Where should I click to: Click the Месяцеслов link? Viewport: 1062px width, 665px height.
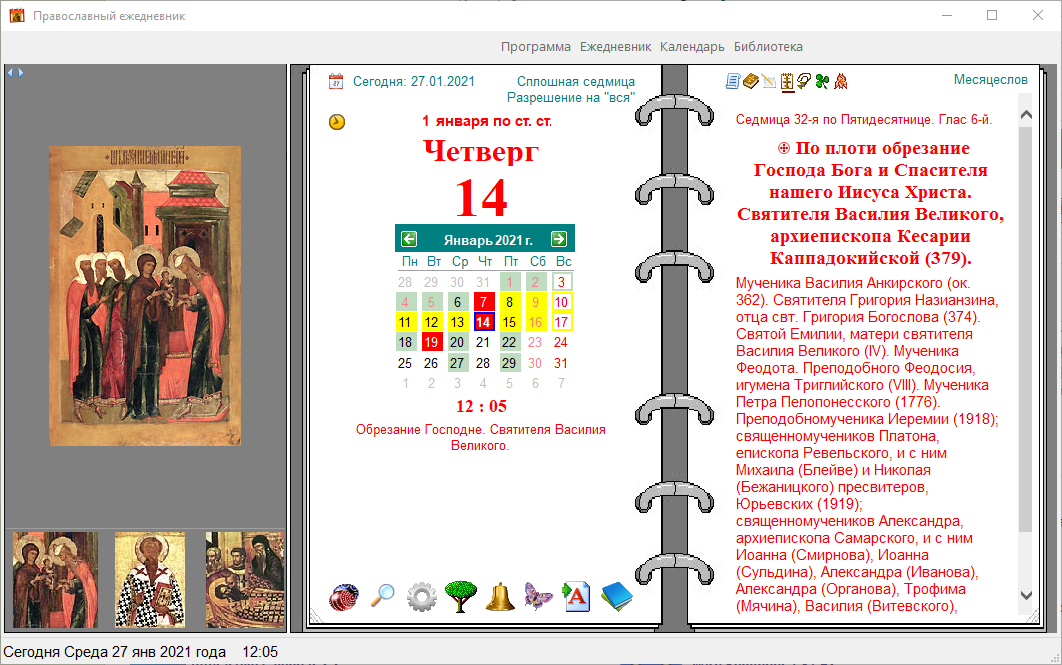pos(990,80)
